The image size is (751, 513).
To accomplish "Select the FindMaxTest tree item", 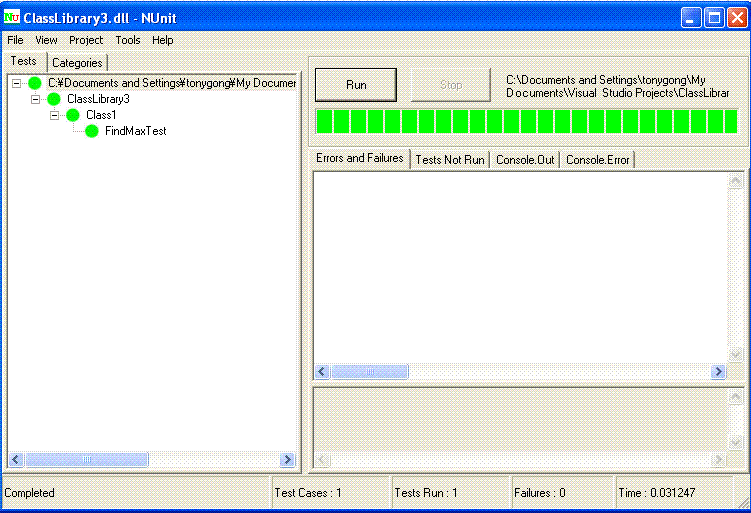I will pyautogui.click(x=136, y=131).
